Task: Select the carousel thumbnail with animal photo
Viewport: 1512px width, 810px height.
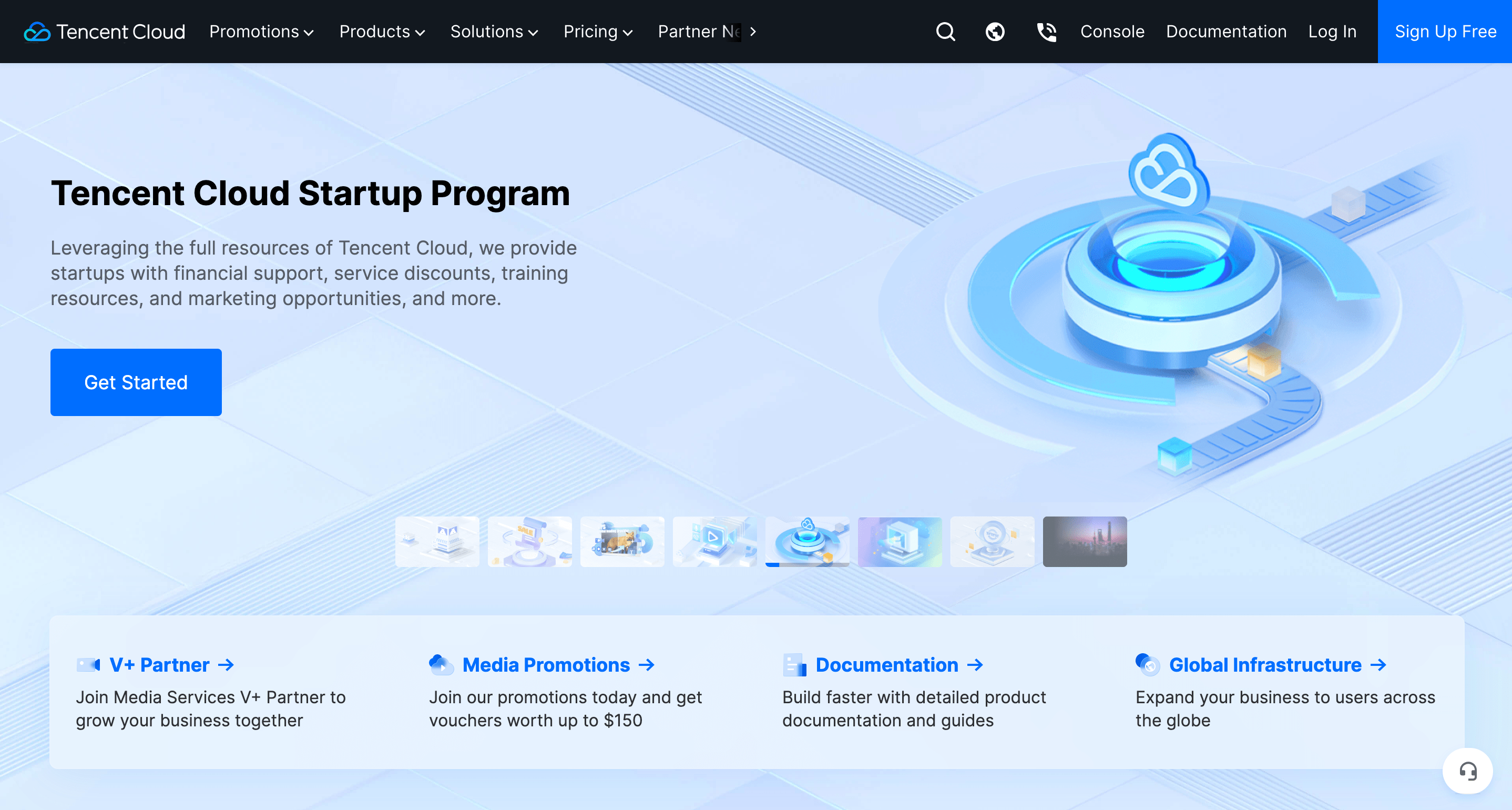Action: 622,542
